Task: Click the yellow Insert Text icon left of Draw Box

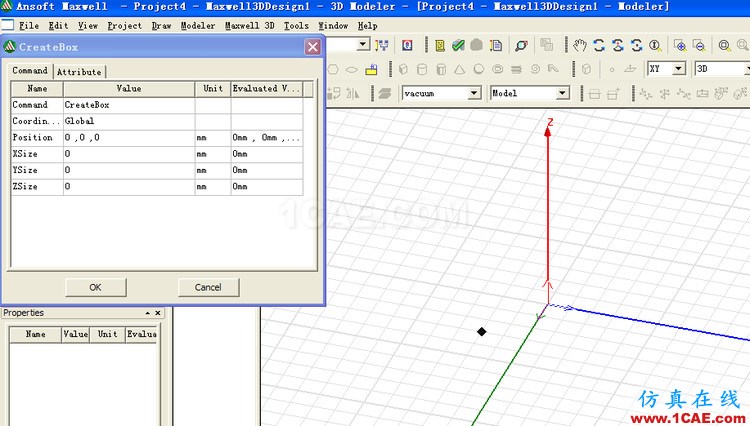Action: click(x=371, y=70)
